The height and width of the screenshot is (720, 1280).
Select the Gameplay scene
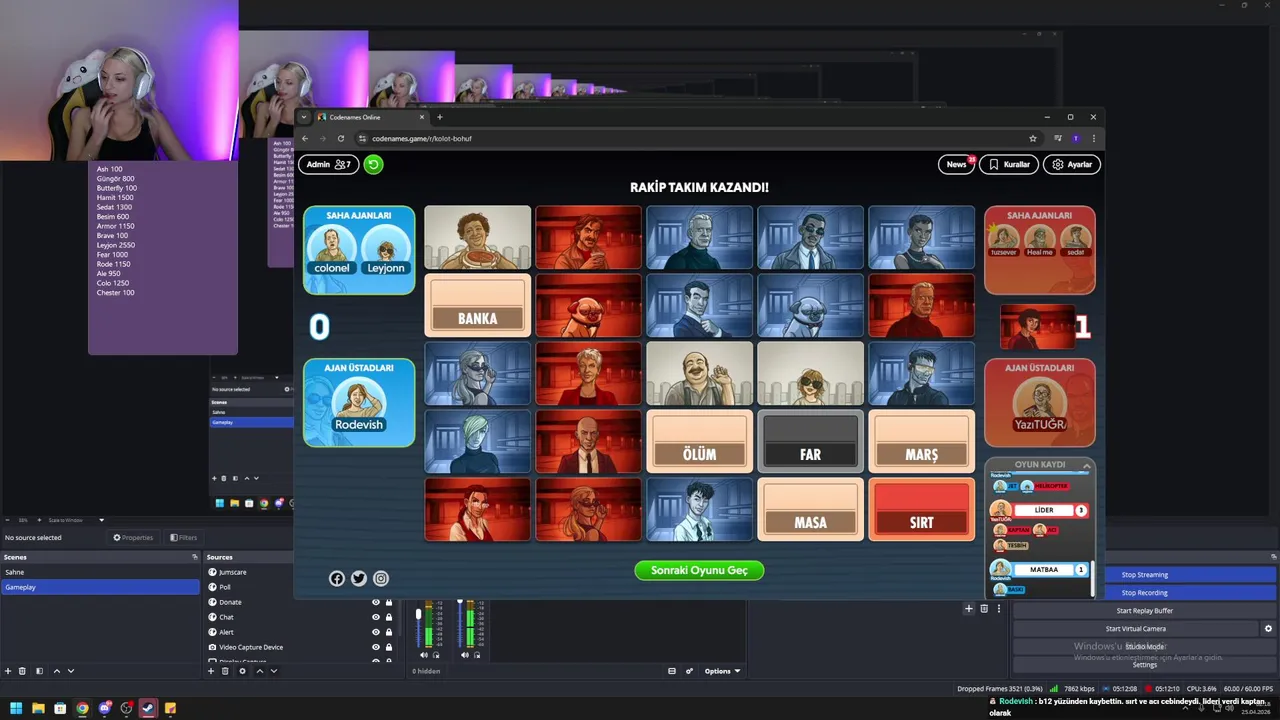click(x=100, y=587)
